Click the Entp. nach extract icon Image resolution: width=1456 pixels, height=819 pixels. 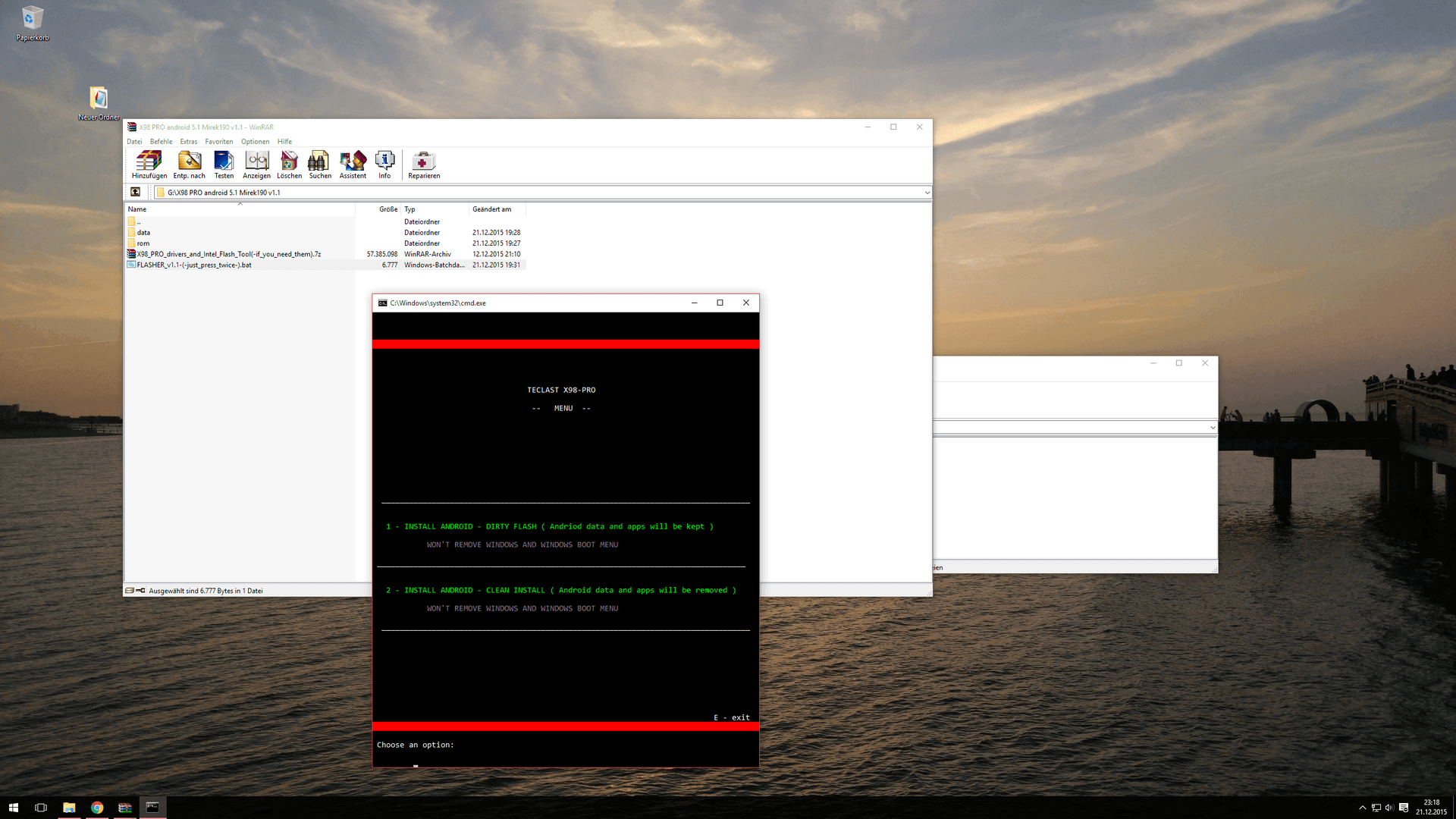pyautogui.click(x=189, y=165)
